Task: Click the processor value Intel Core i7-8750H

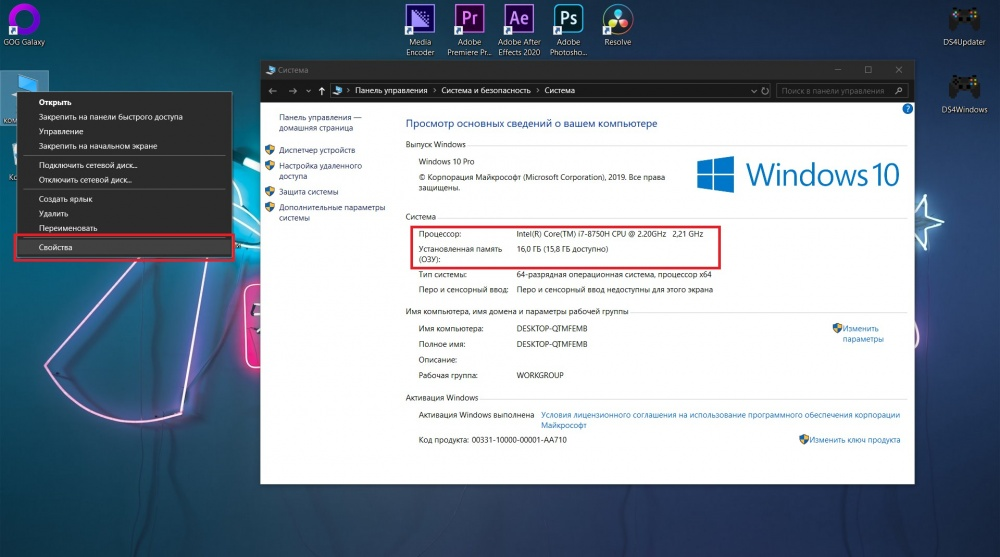Action: point(610,234)
